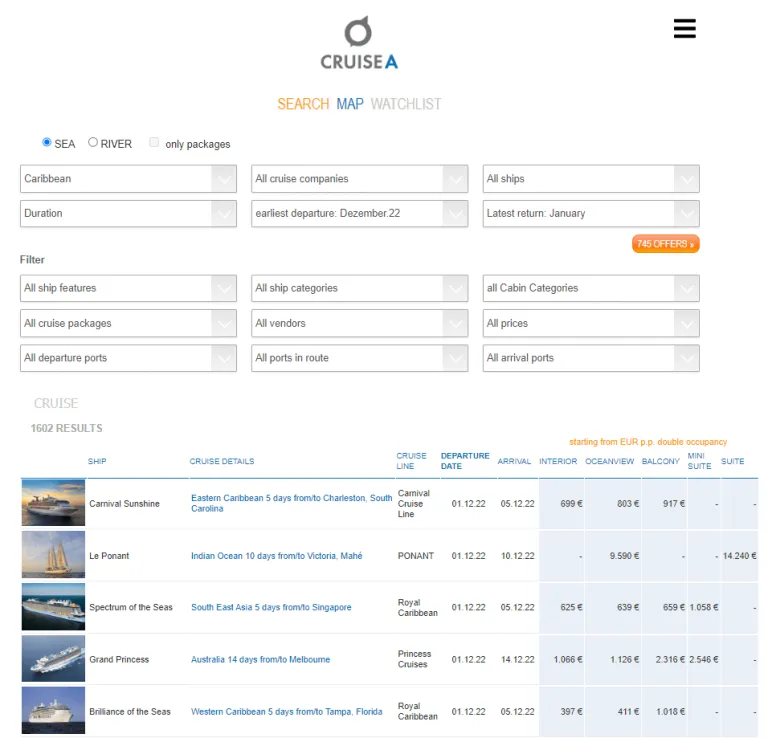Open Indian Ocean 10 days Victoria link
Screen dimensions: 768x738
(x=277, y=556)
